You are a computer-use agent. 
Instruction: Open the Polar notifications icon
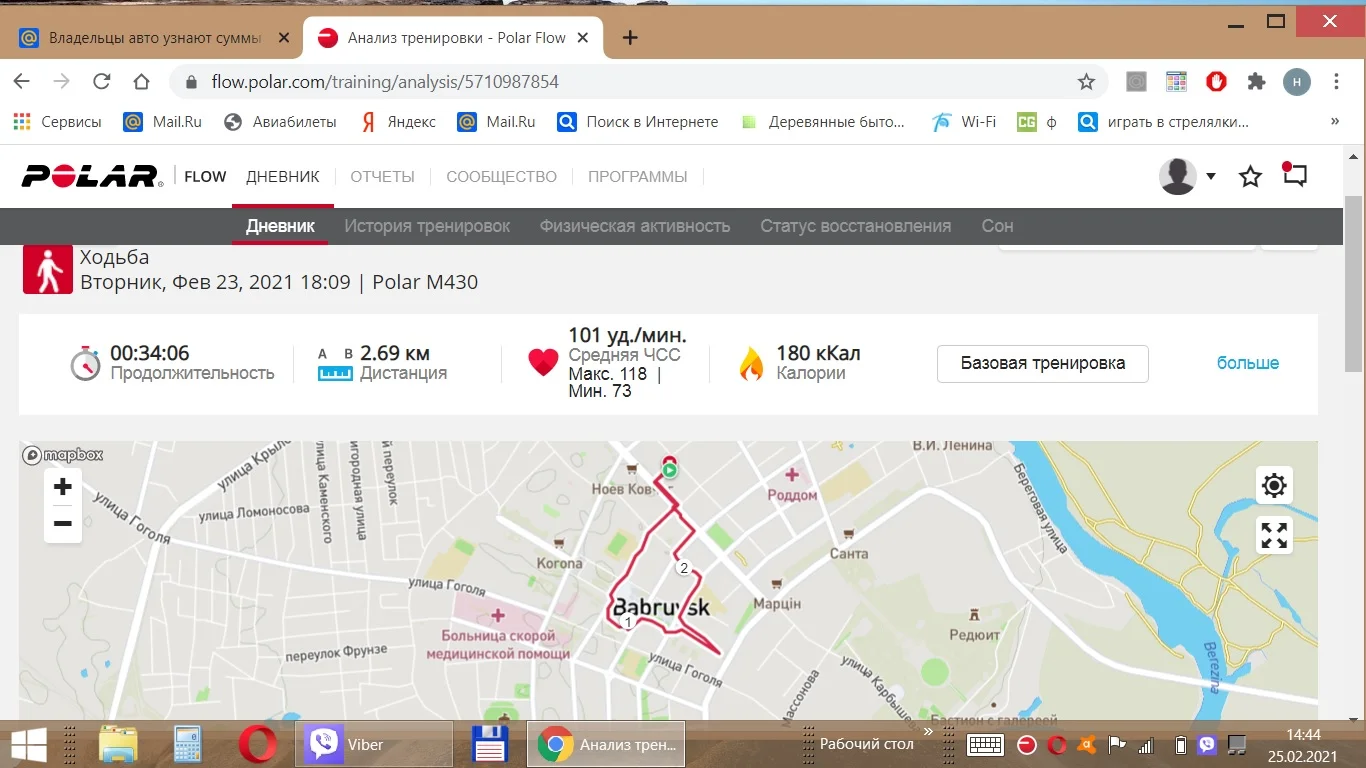(x=1294, y=175)
